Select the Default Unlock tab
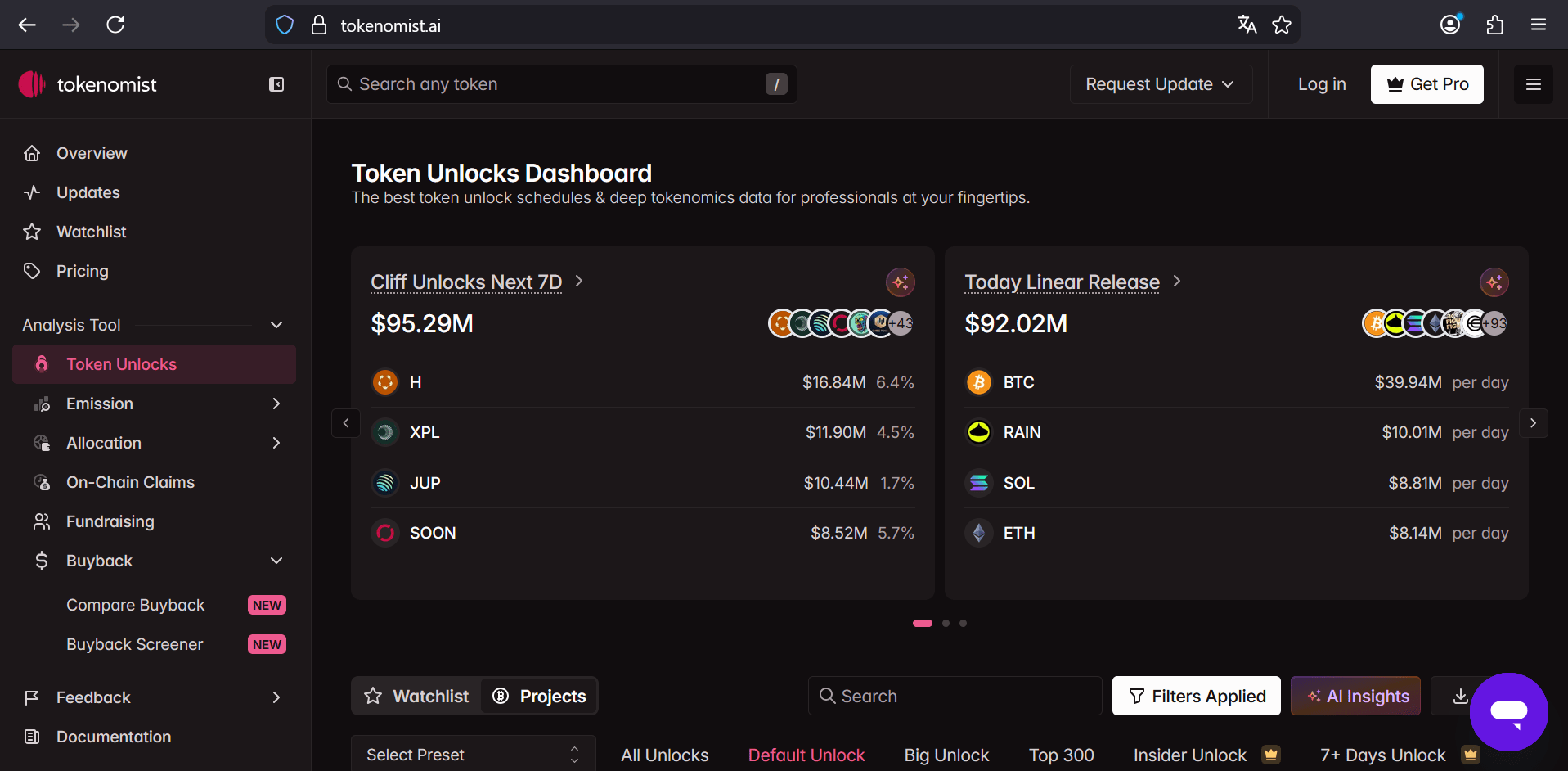 [806, 755]
